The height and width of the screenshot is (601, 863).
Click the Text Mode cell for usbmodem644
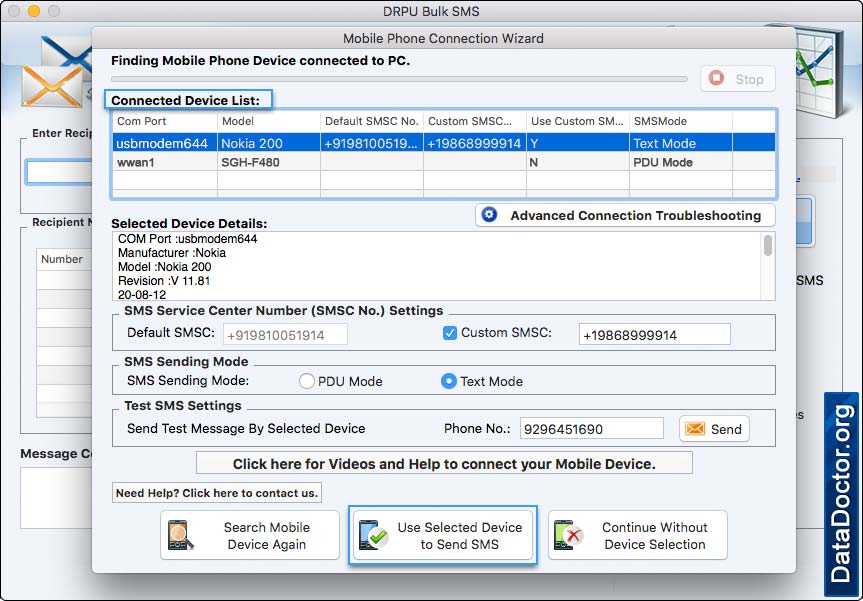(680, 143)
